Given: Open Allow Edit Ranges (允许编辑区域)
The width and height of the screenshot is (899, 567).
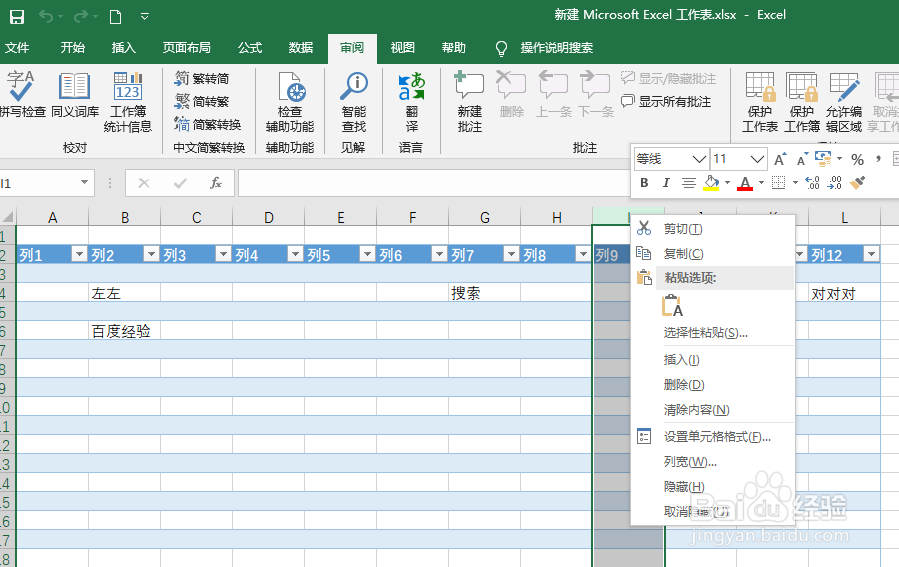Looking at the screenshot, I should (843, 102).
